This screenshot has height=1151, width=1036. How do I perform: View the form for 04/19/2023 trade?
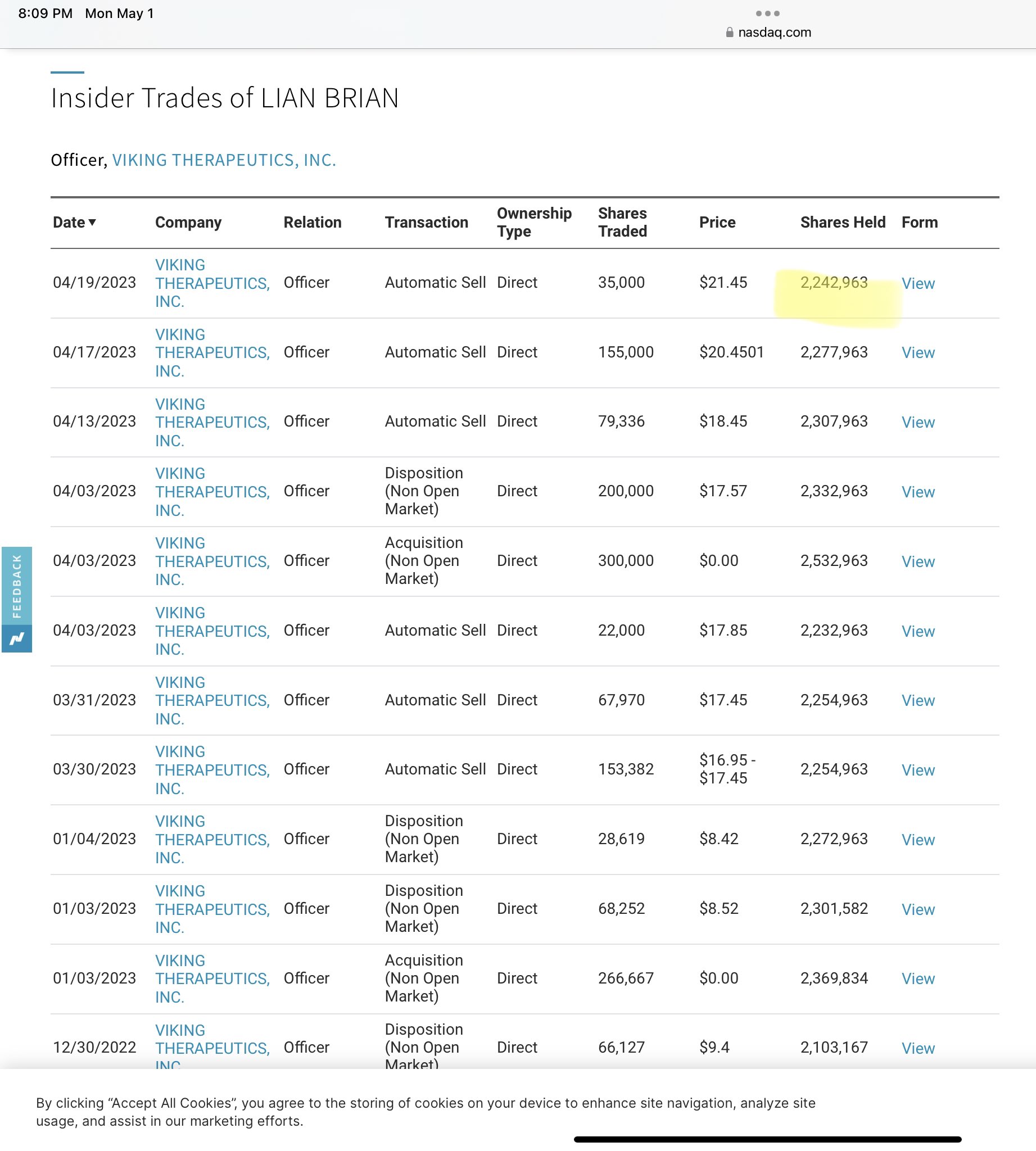[917, 283]
